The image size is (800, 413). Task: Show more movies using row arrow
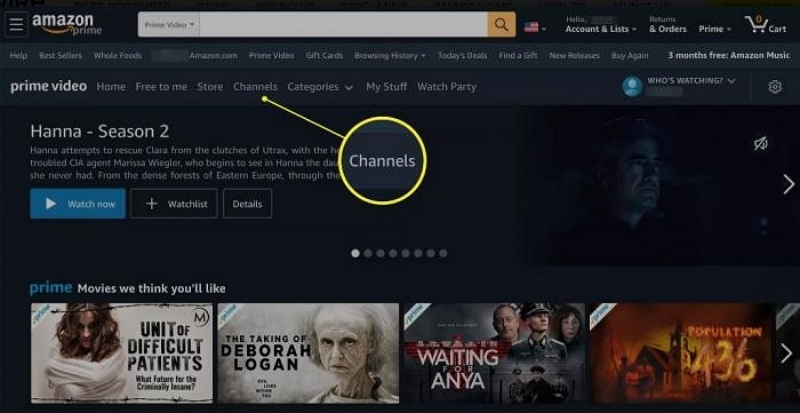click(x=786, y=353)
